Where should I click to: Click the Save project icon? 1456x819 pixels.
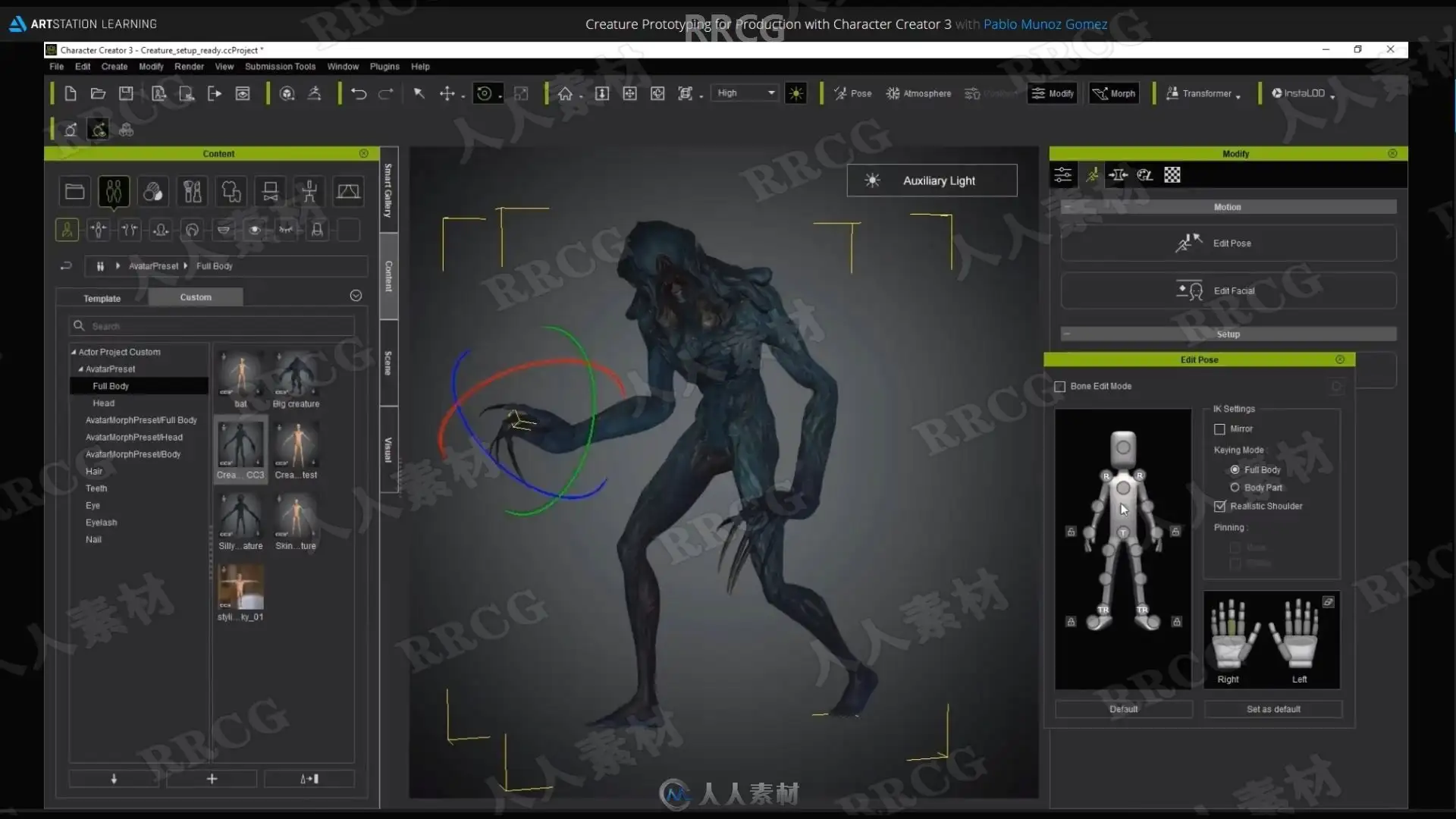click(126, 93)
